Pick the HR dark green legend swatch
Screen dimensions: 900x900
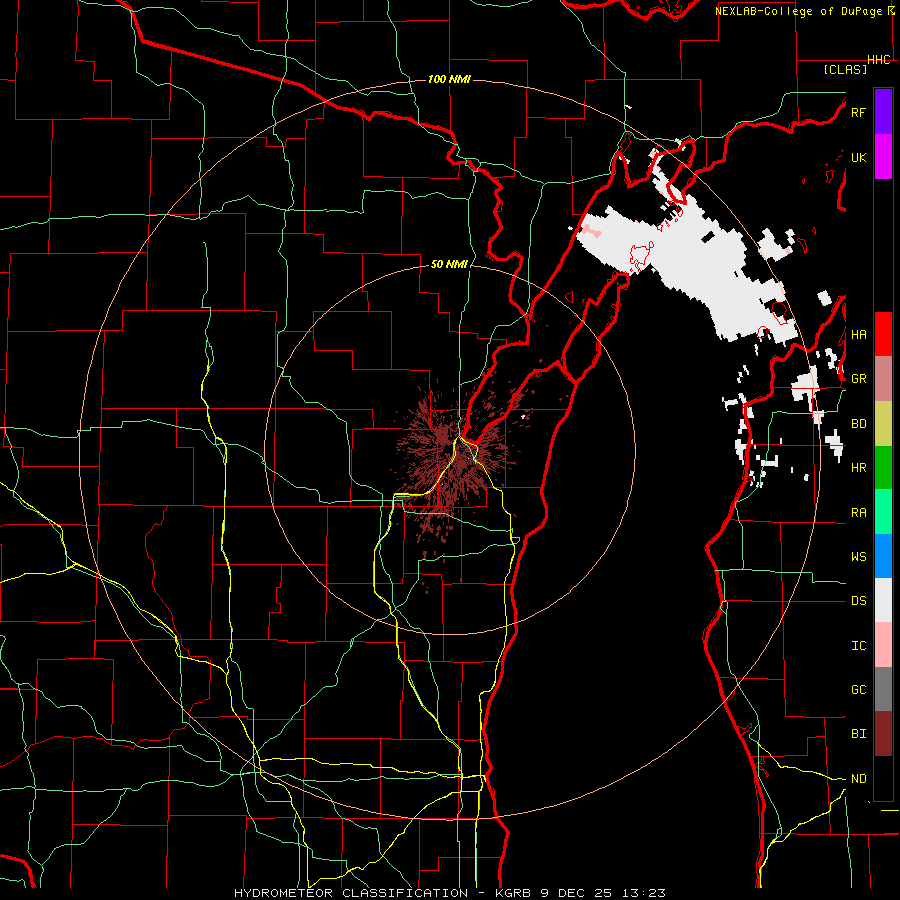pos(883,468)
